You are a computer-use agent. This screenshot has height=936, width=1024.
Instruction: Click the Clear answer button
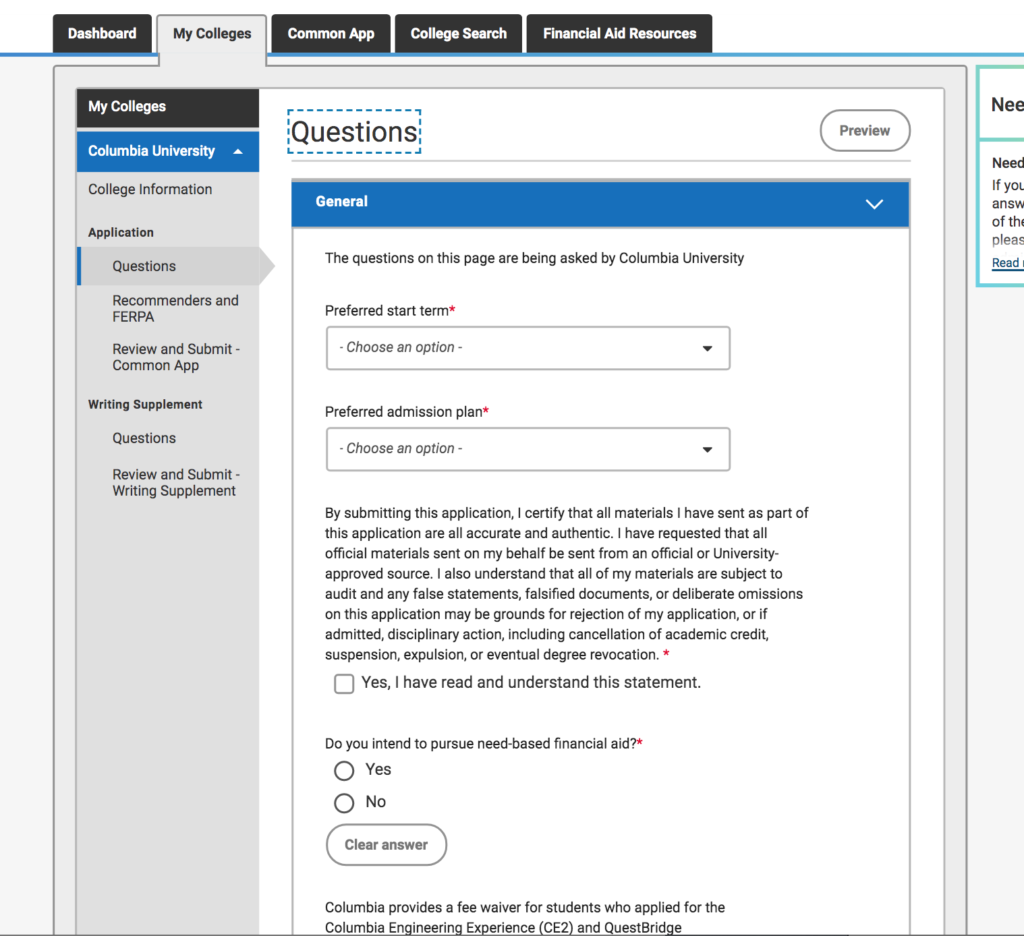coord(386,845)
